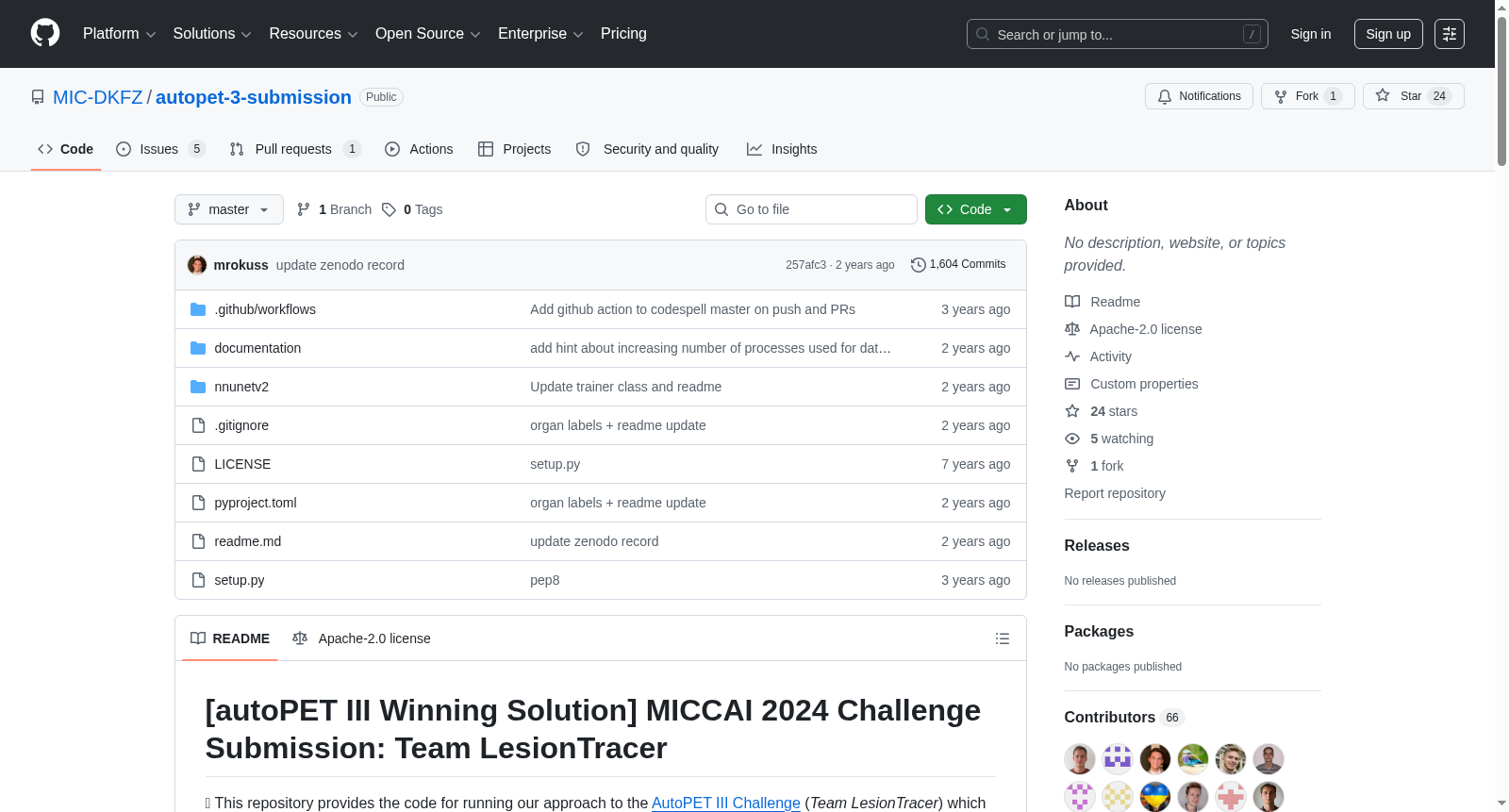
Task: Open the command palette icon in header
Action: 1449,34
